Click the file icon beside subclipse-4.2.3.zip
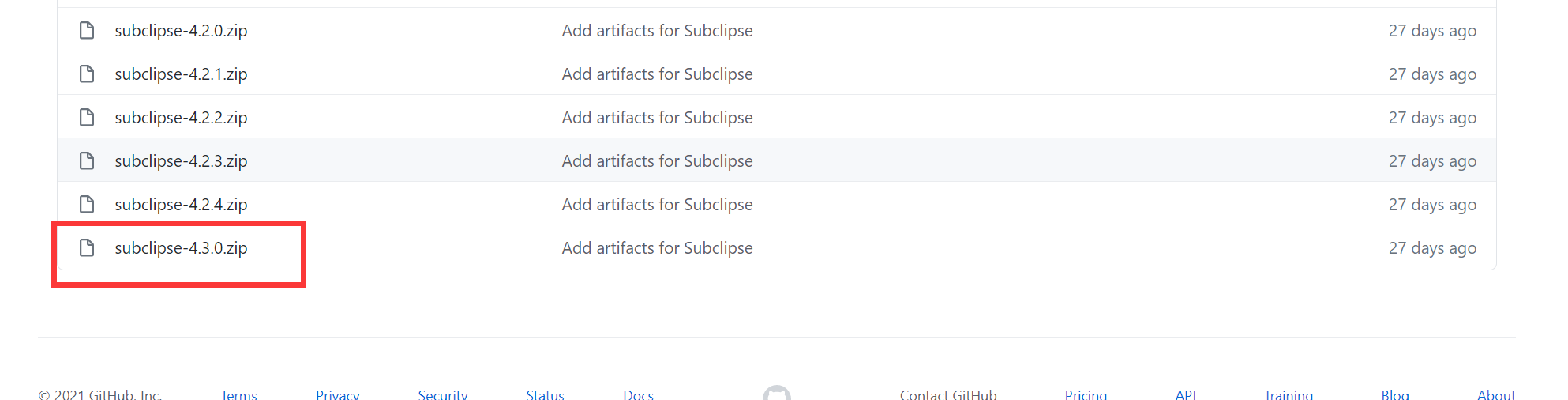1568x400 pixels. (x=87, y=161)
